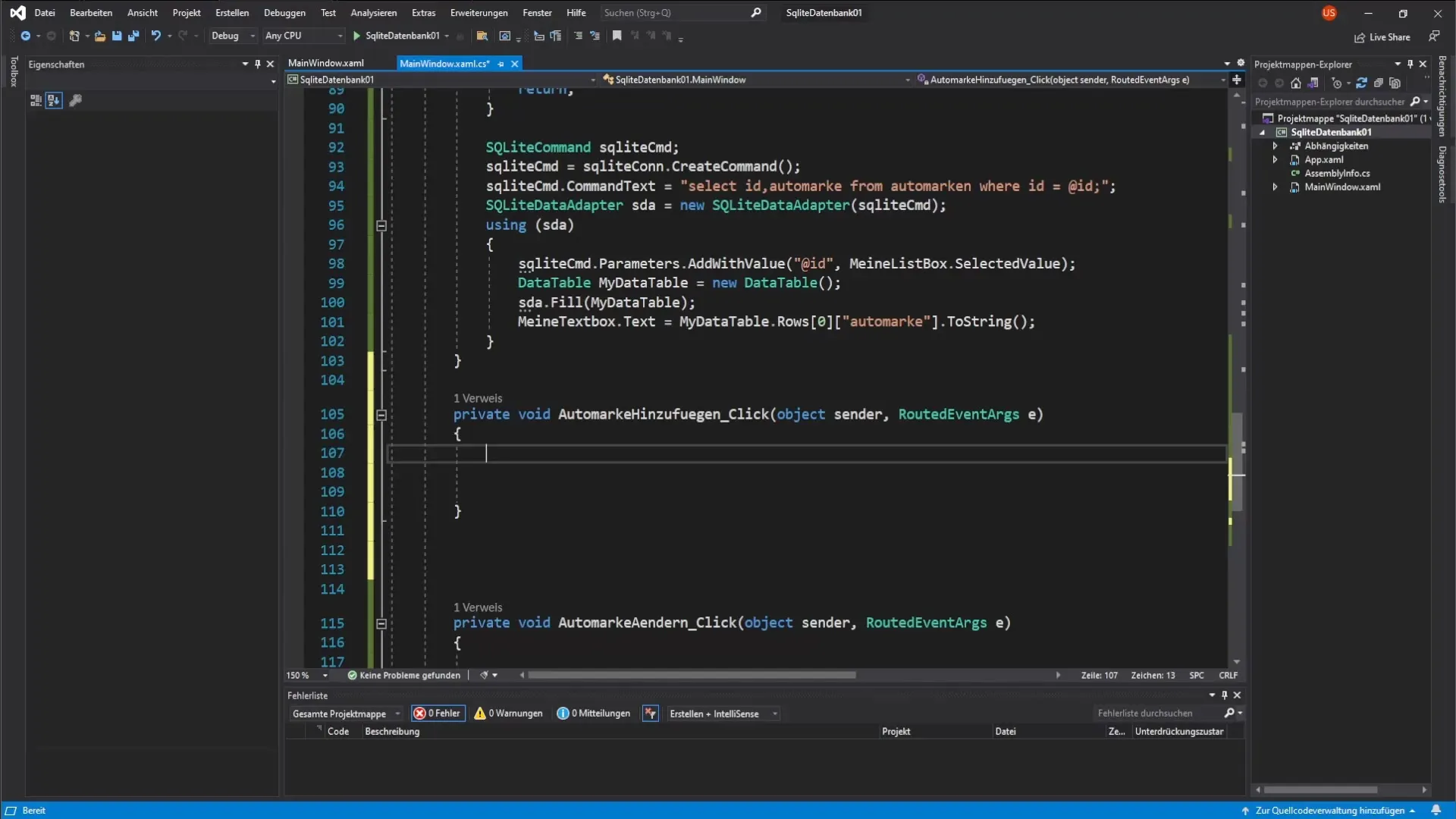Click the editor horizontal scrollbar thumb
The width and height of the screenshot is (1456, 819).
tap(692, 675)
